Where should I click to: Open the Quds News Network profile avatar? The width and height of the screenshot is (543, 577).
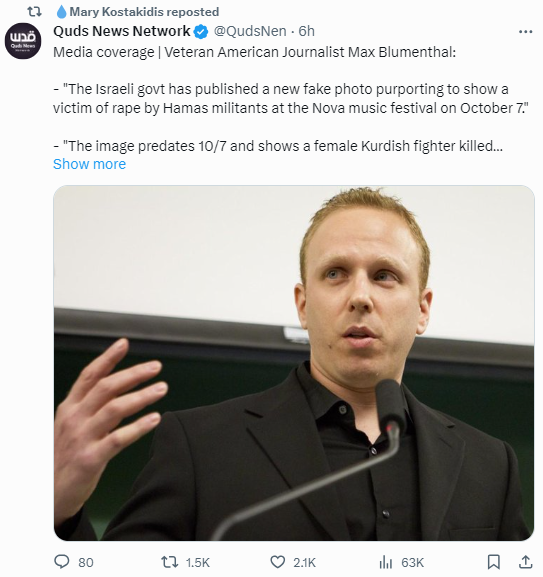click(23, 40)
